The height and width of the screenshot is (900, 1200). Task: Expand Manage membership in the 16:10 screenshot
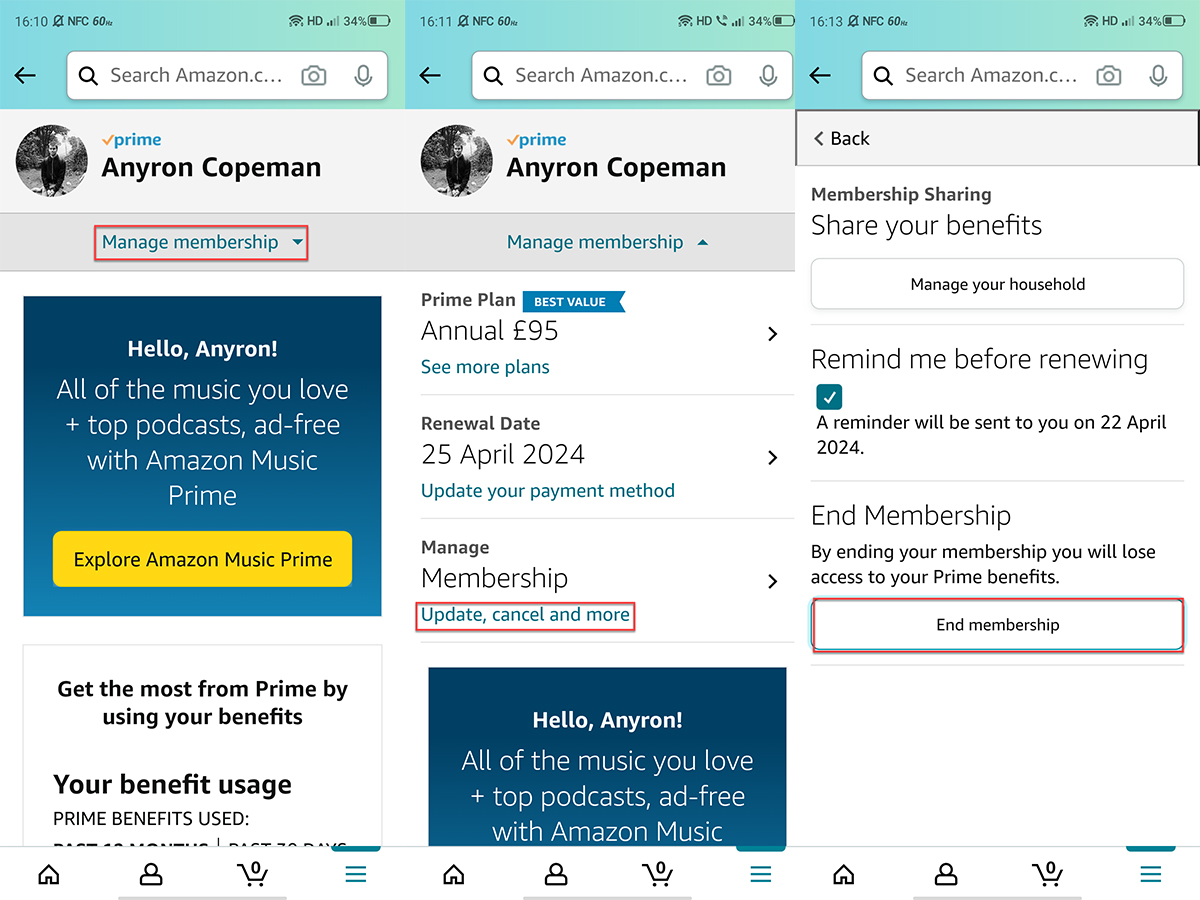[201, 242]
